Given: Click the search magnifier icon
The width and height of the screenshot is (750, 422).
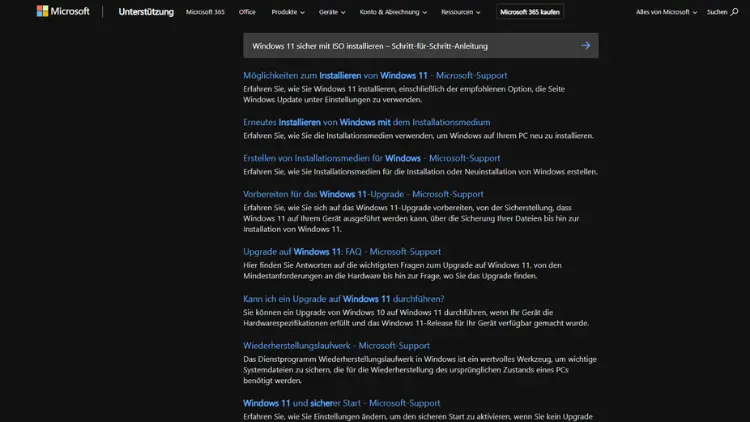Looking at the screenshot, I should click(x=734, y=12).
